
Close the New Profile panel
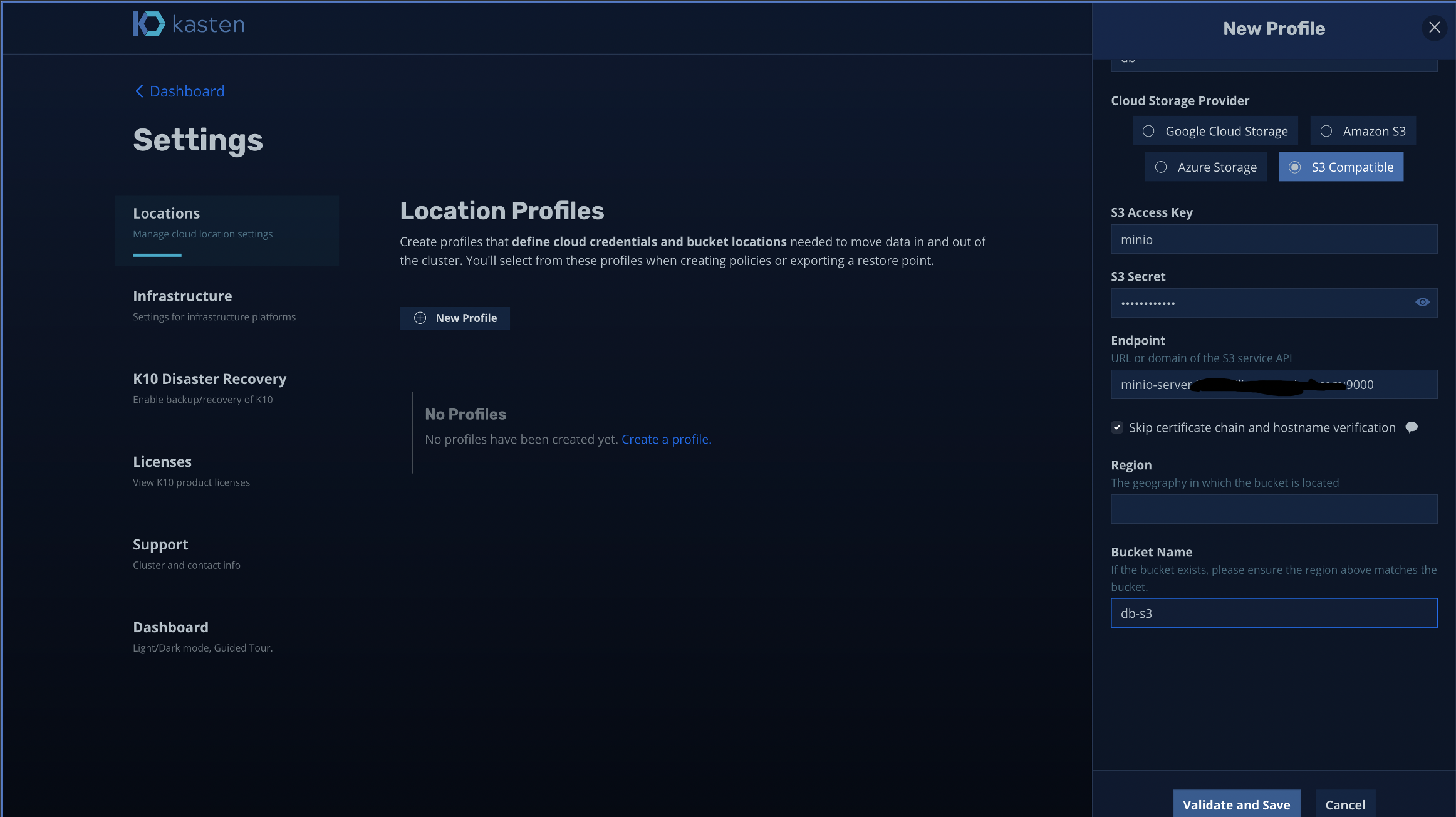click(1434, 28)
